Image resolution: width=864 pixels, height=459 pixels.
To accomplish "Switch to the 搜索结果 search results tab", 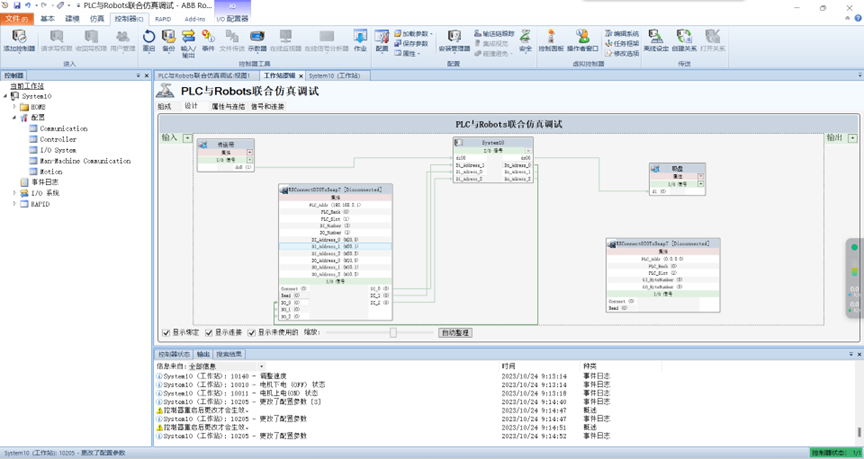I will pyautogui.click(x=229, y=354).
